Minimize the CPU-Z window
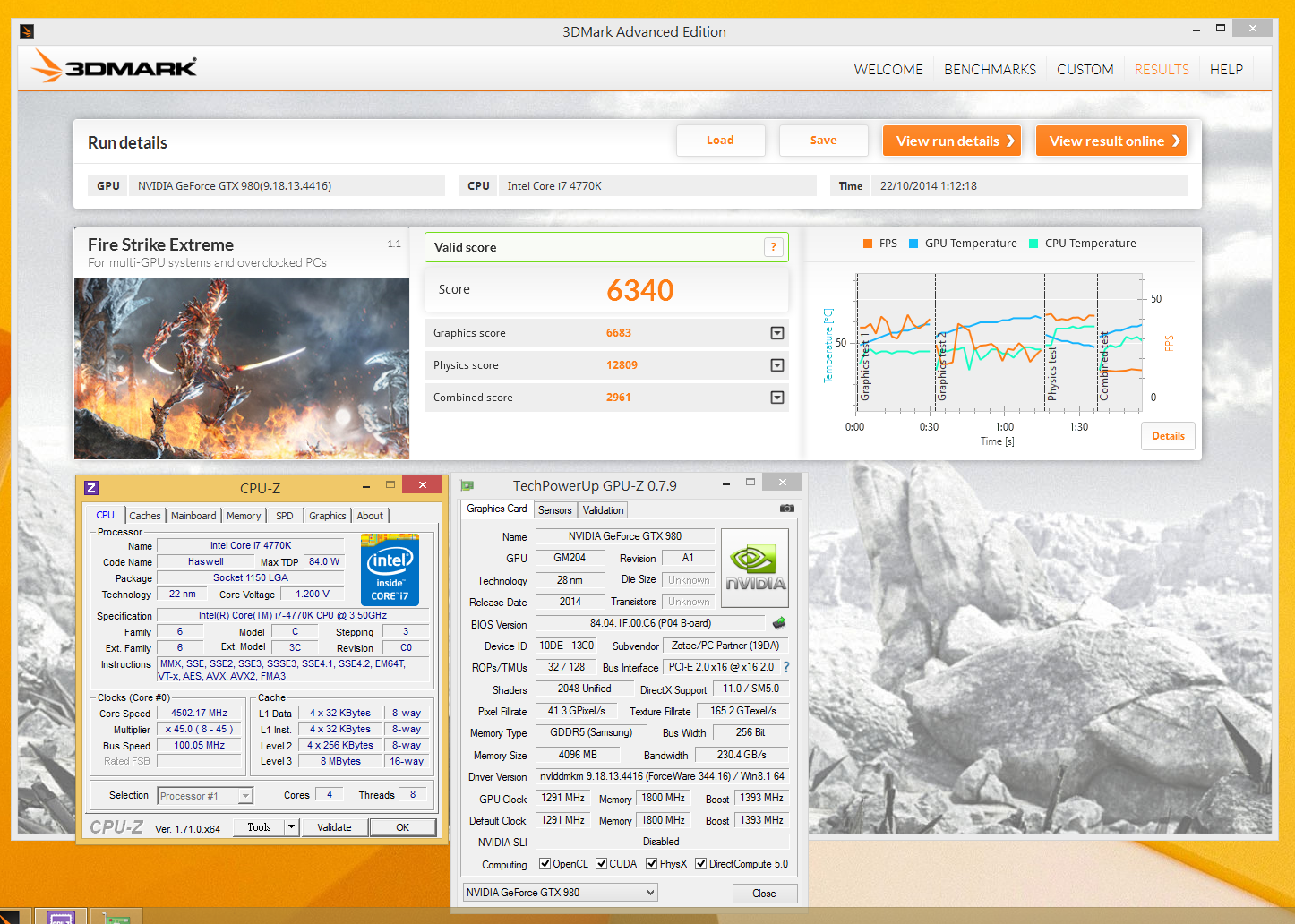Viewport: 1295px width, 924px height. 366,486
